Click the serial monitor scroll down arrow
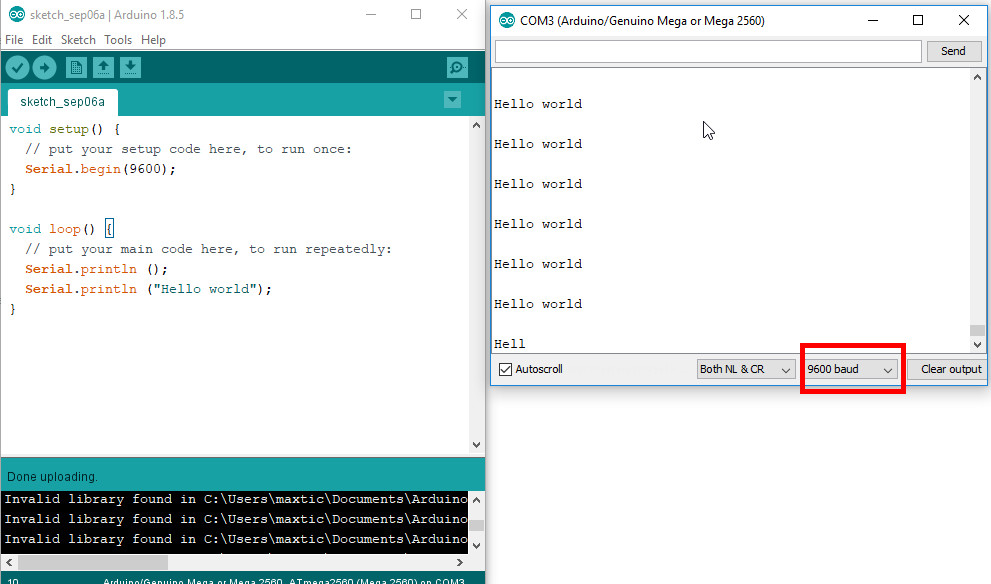The width and height of the screenshot is (991, 584). coord(977,344)
